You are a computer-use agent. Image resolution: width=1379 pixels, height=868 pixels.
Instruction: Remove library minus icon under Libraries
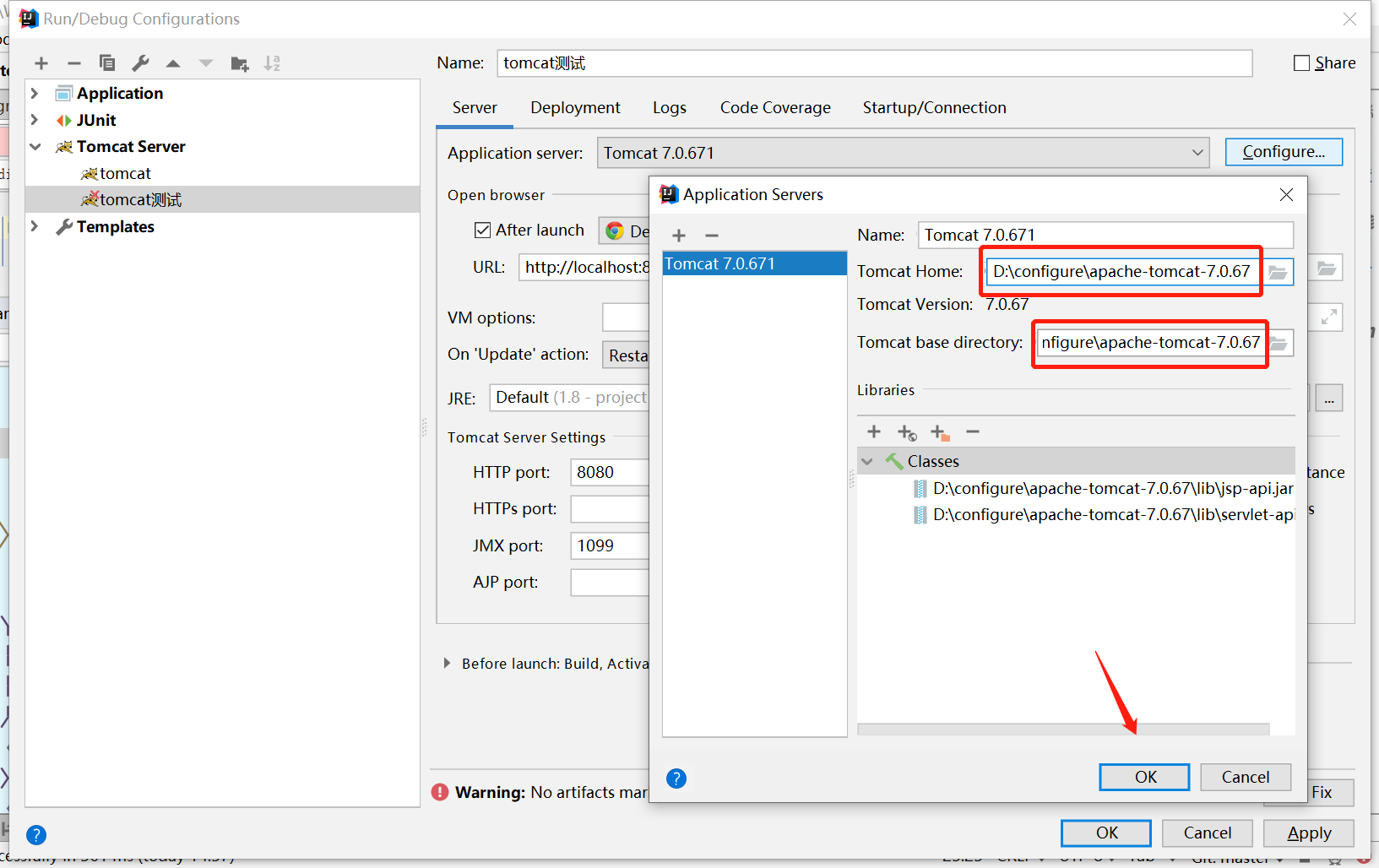973,432
